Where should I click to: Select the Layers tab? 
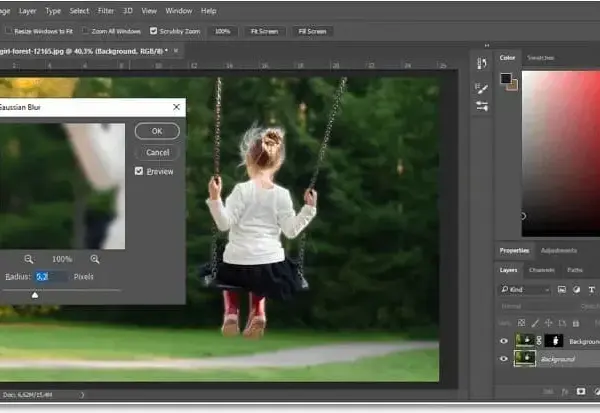coord(508,270)
